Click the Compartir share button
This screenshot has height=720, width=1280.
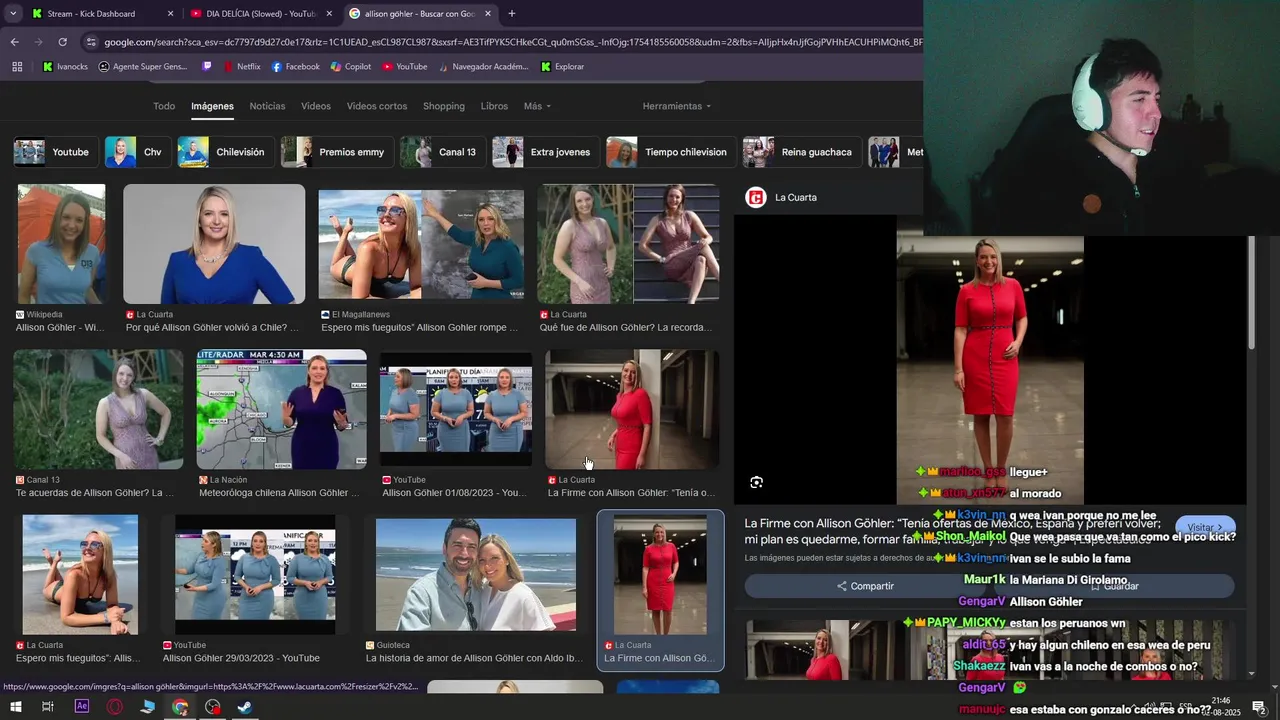866,586
